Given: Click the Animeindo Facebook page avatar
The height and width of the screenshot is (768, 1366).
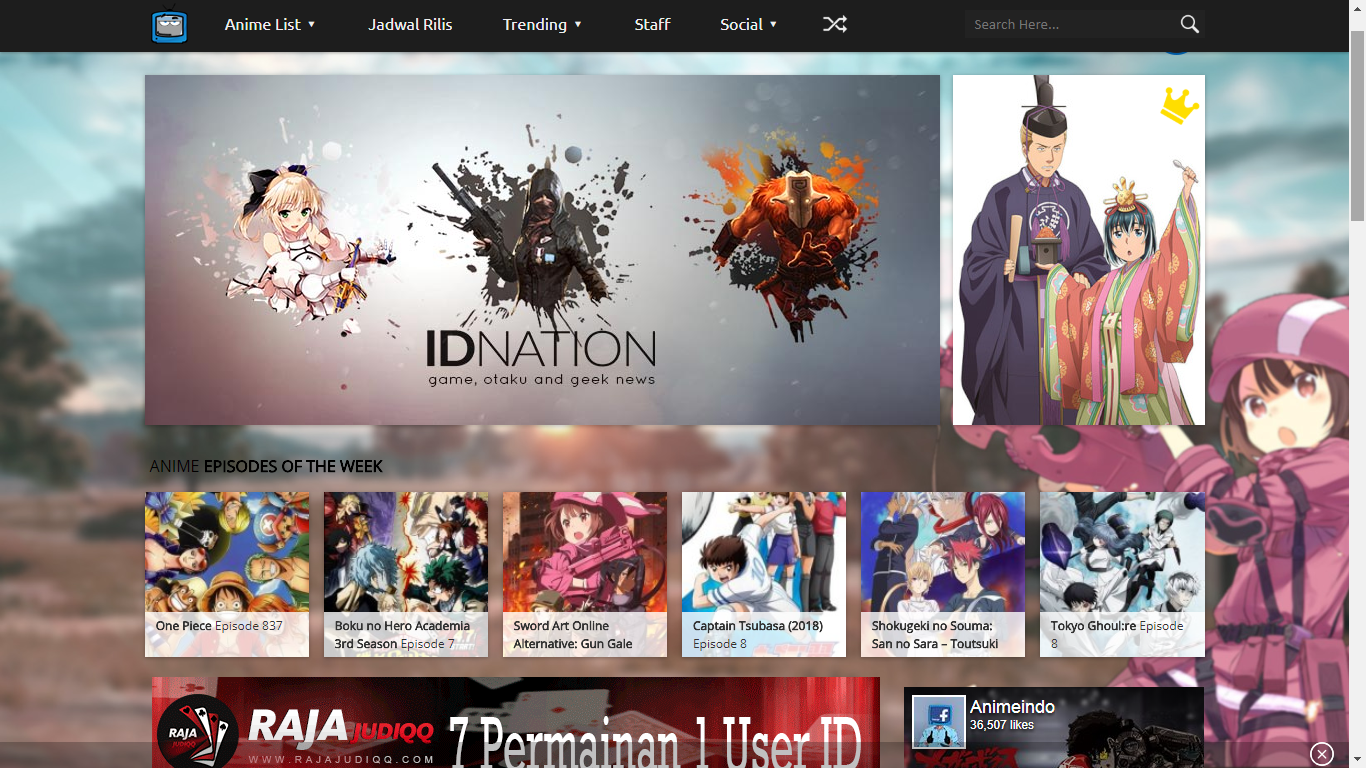Looking at the screenshot, I should pyautogui.click(x=938, y=722).
